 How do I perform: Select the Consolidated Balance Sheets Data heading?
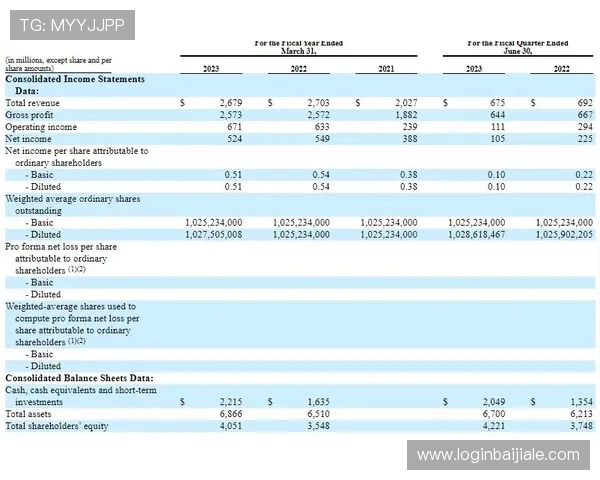[x=80, y=378]
